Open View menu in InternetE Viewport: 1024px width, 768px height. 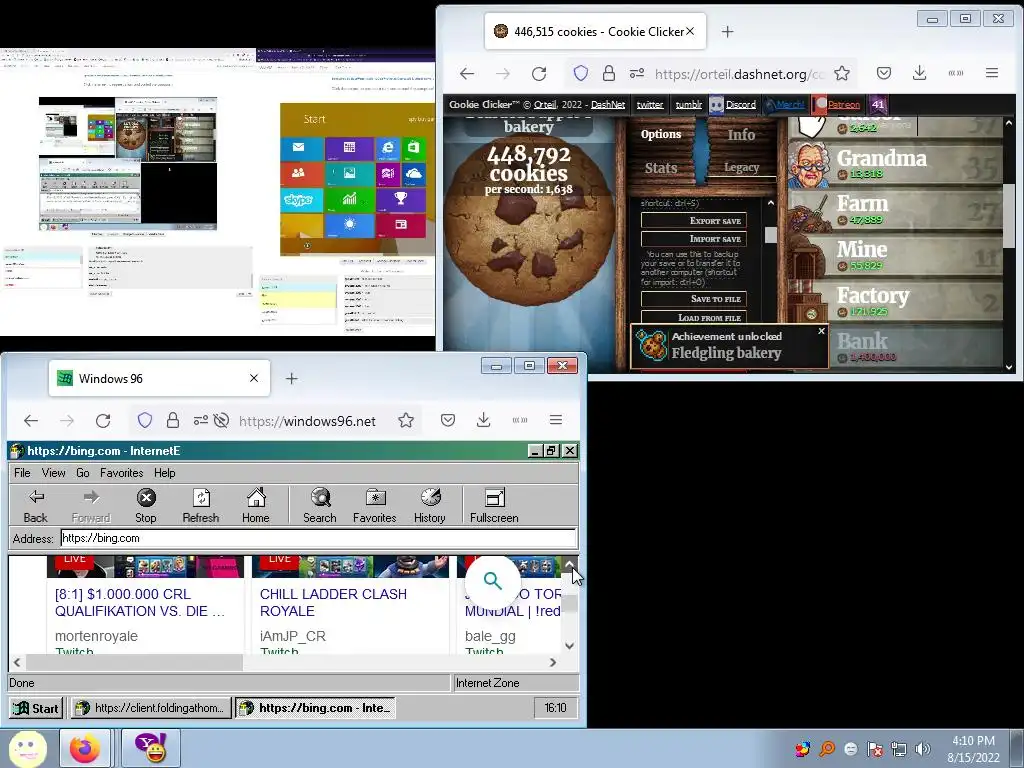coord(53,473)
